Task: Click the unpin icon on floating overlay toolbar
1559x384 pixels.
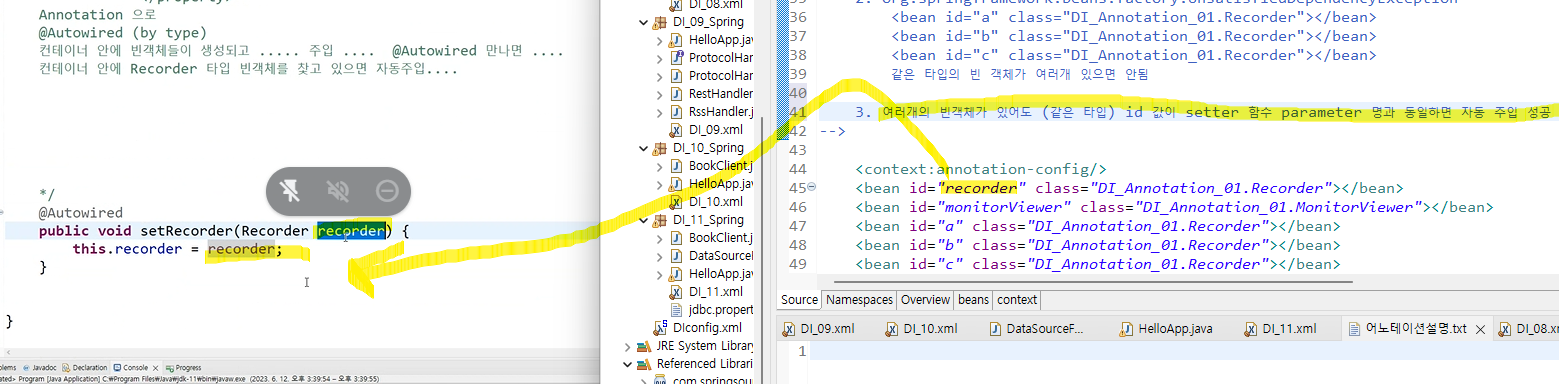Action: 290,191
